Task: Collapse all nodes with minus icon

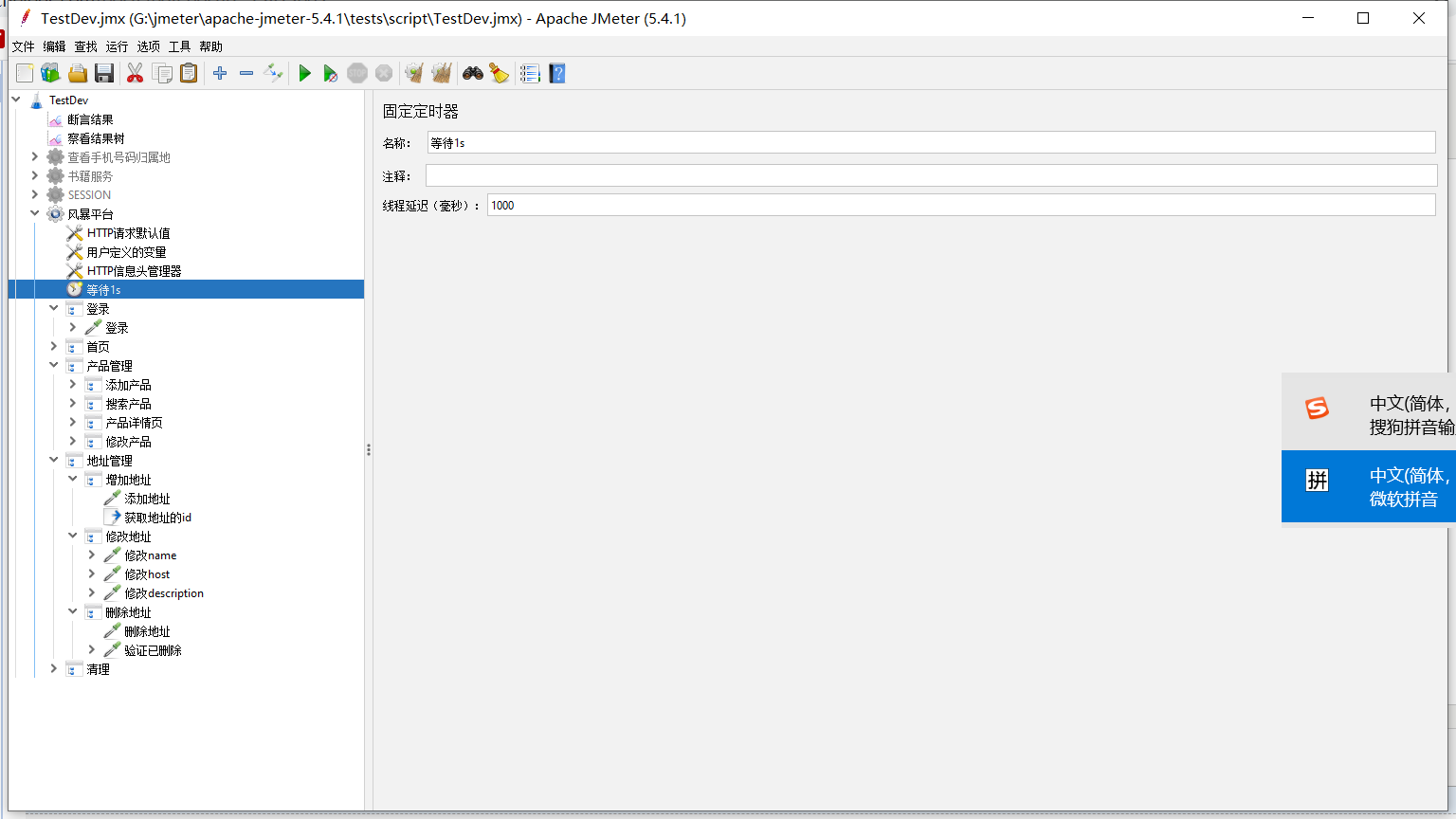Action: click(246, 73)
